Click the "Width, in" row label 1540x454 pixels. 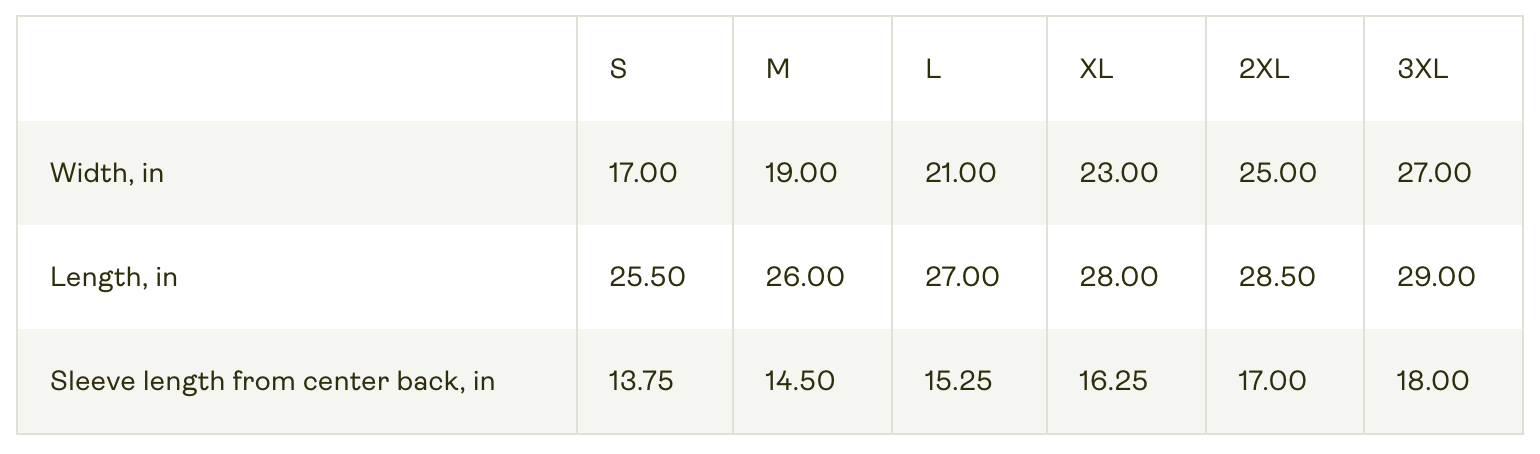[107, 174]
